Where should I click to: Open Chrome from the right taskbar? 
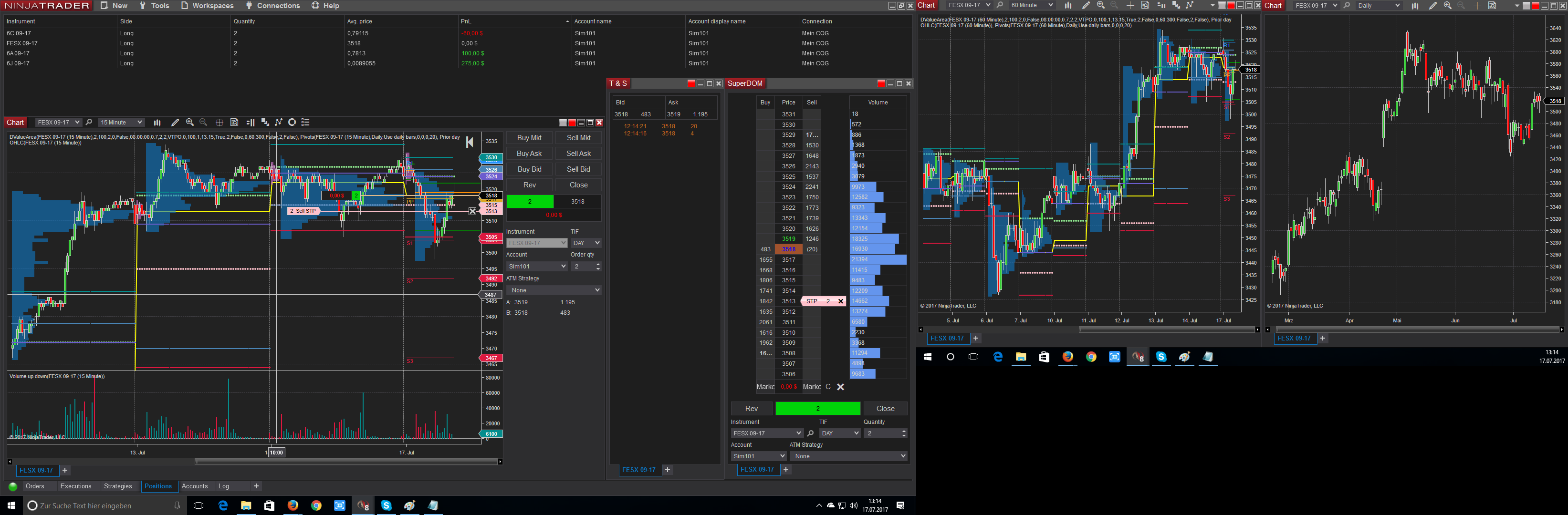[x=1091, y=357]
